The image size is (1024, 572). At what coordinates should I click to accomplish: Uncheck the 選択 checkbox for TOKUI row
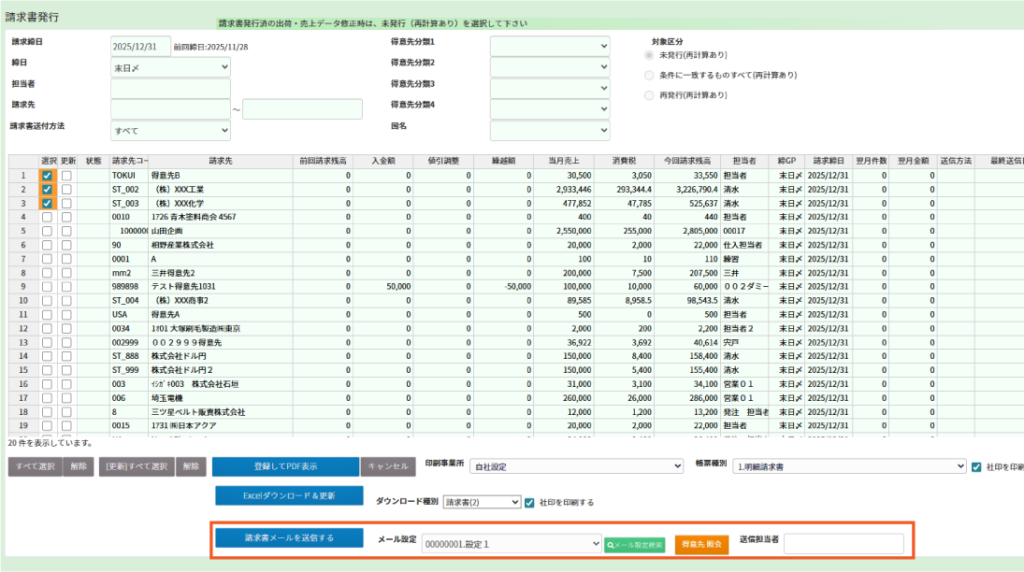click(x=47, y=175)
